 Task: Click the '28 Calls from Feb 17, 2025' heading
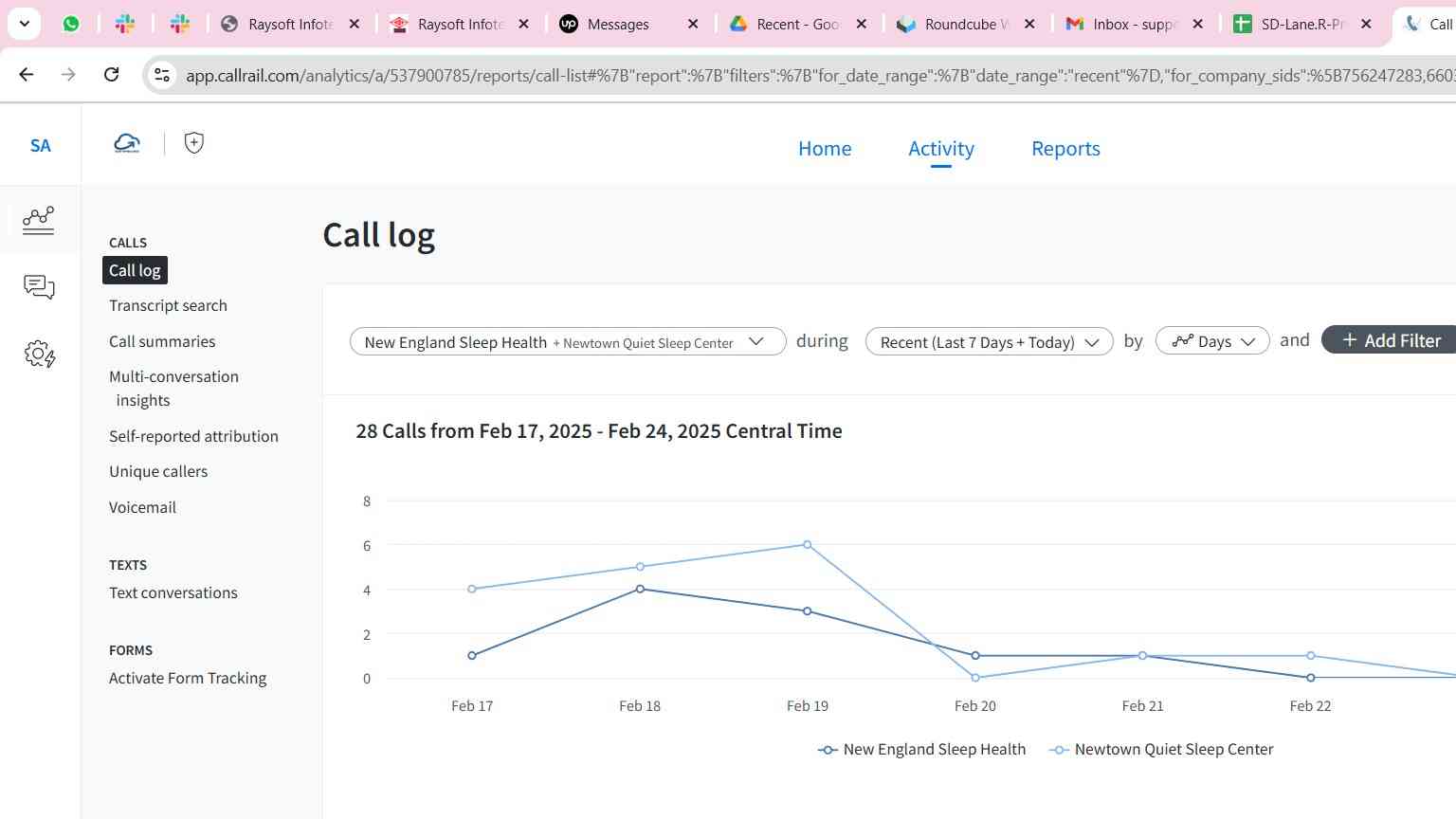(x=599, y=431)
